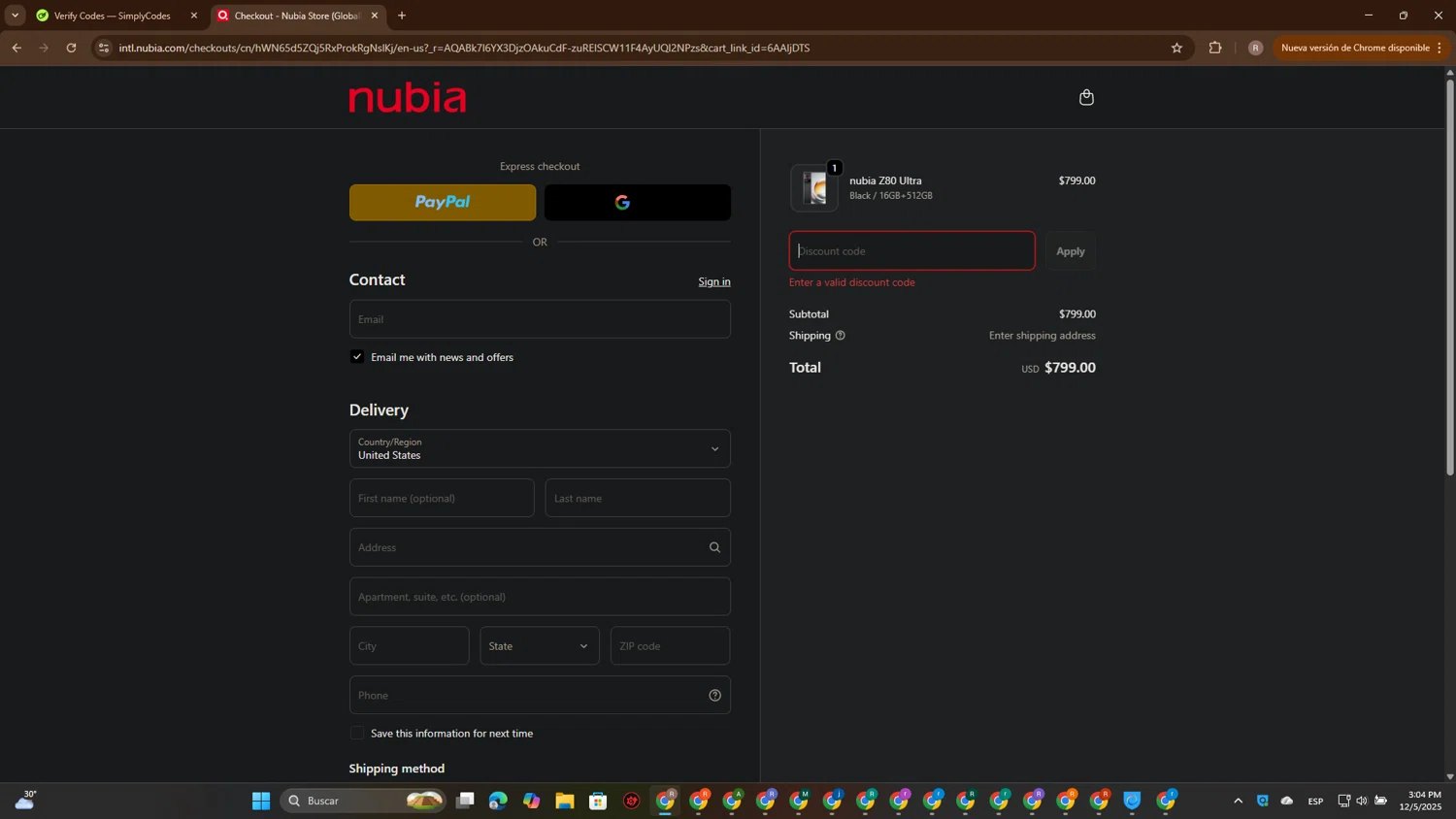Click the Apartment, suite, etc. field
1456x819 pixels.
(540, 597)
